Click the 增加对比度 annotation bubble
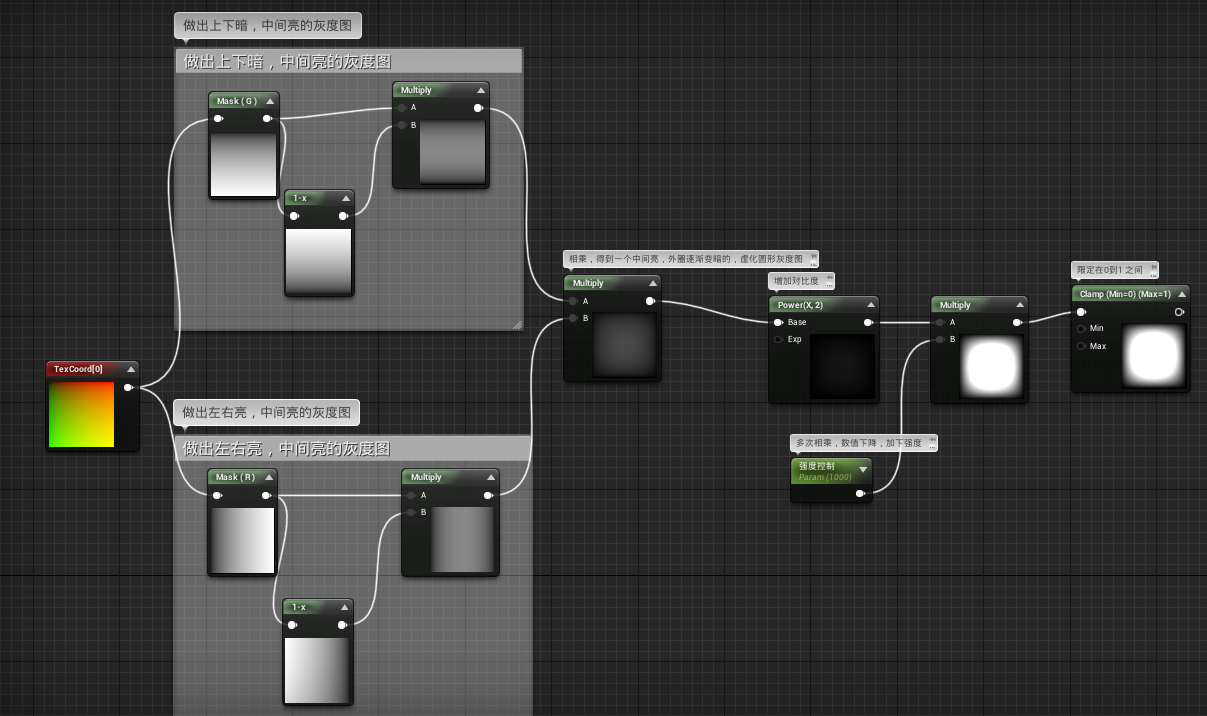Screen dimensions: 1207x716 tap(802, 280)
